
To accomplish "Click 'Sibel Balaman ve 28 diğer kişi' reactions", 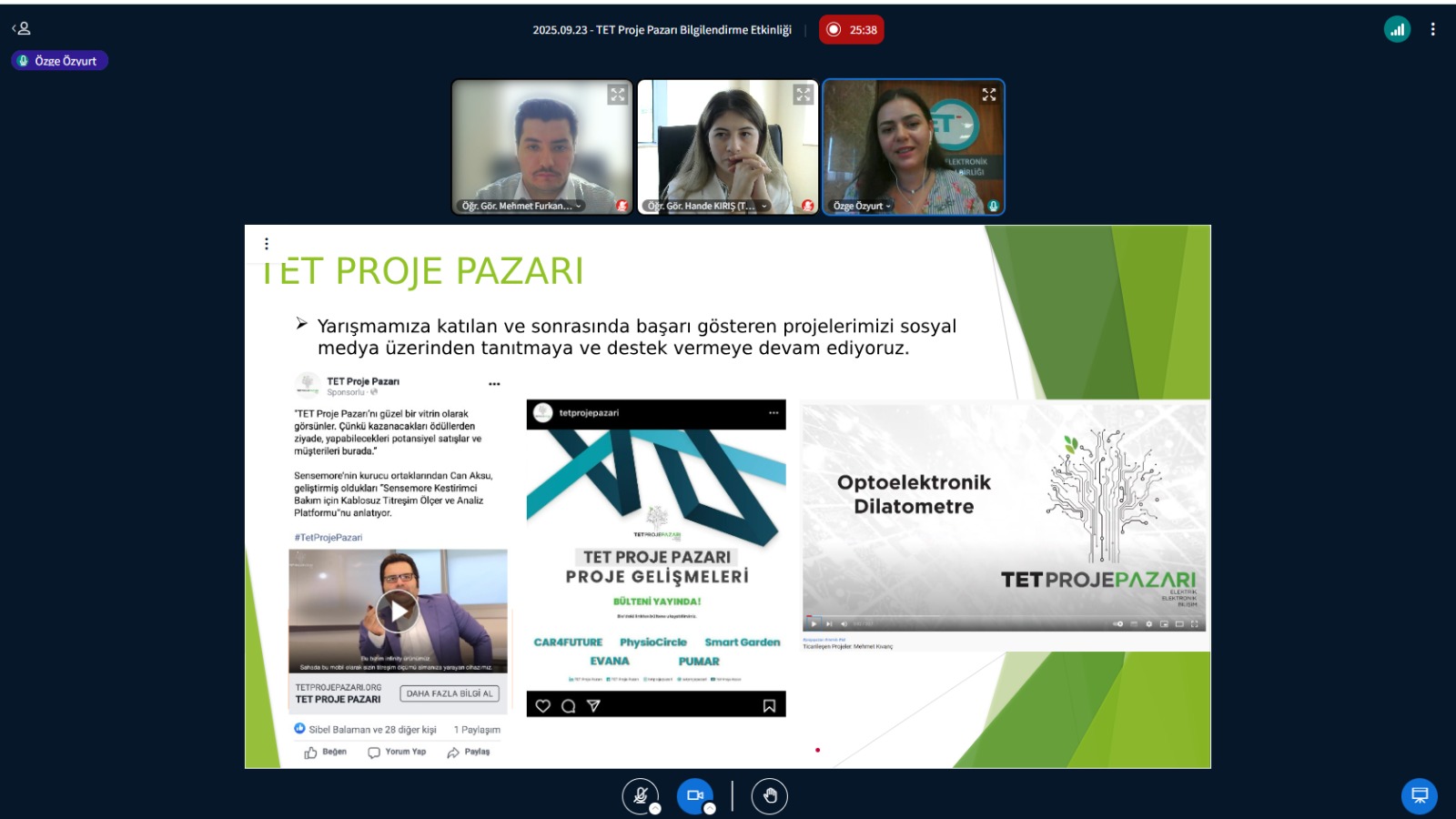I will click(365, 729).
